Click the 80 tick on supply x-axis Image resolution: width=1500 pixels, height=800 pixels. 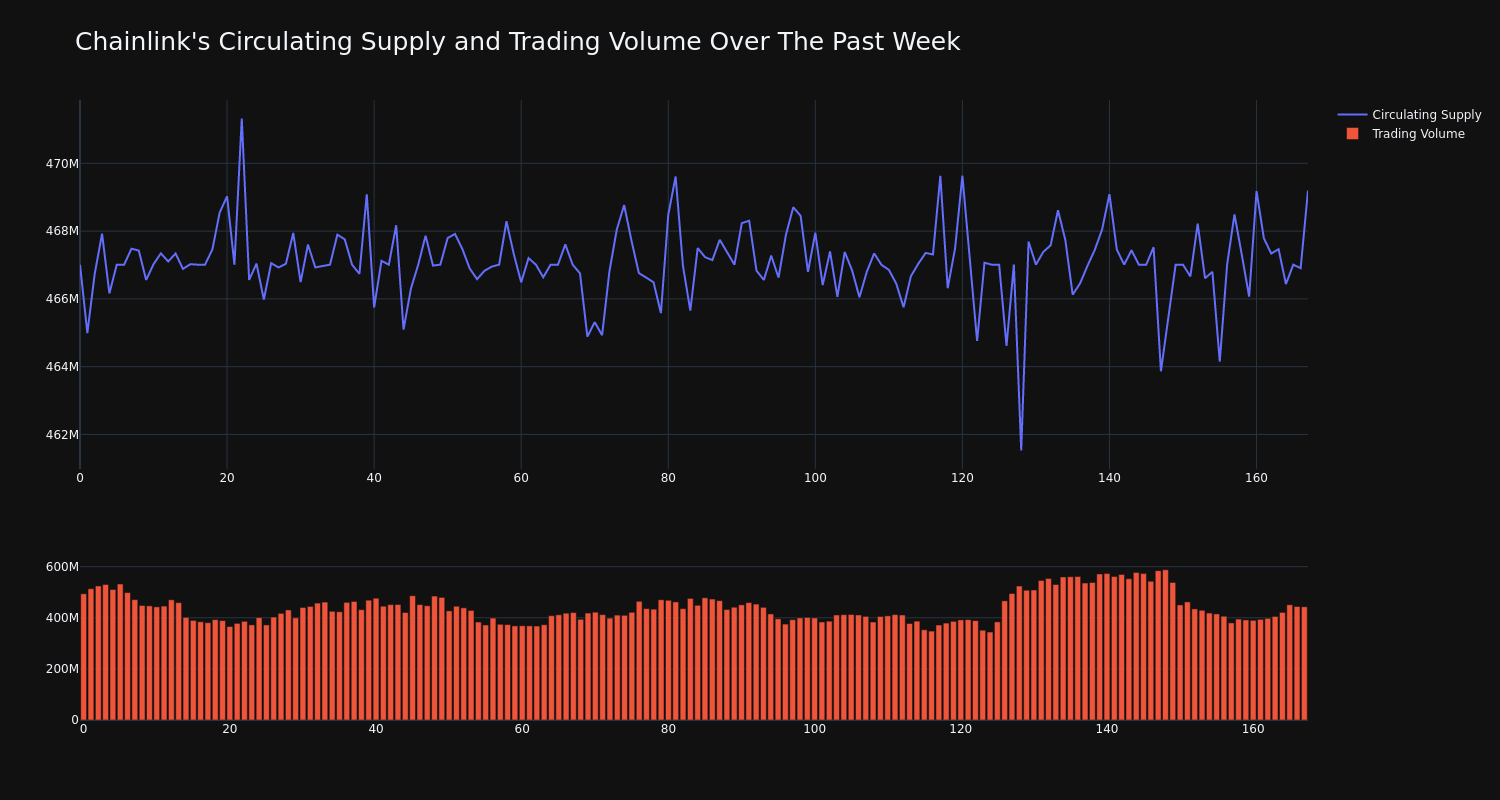point(668,478)
